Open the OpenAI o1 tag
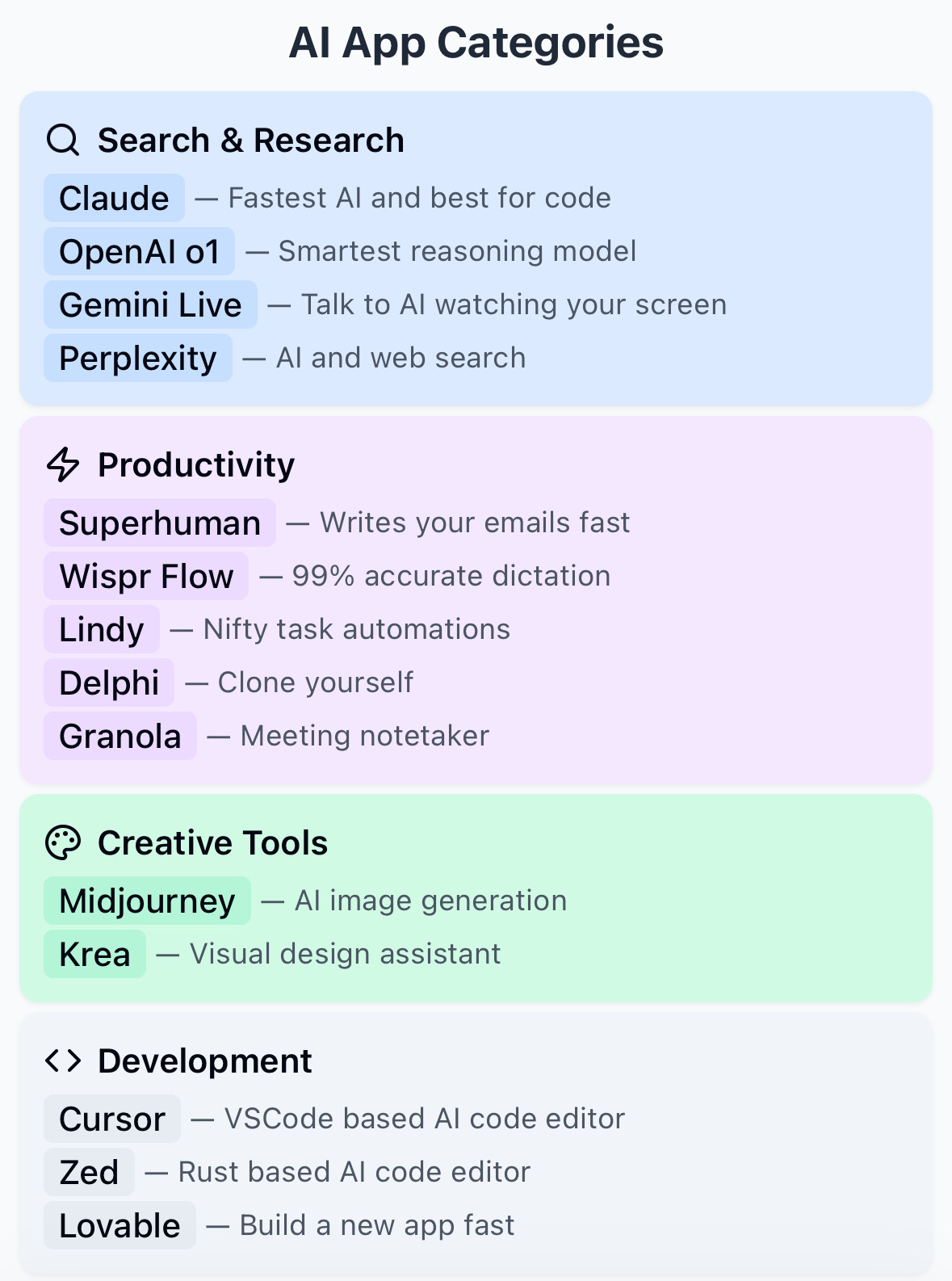This screenshot has height=1281, width=952. click(x=139, y=251)
